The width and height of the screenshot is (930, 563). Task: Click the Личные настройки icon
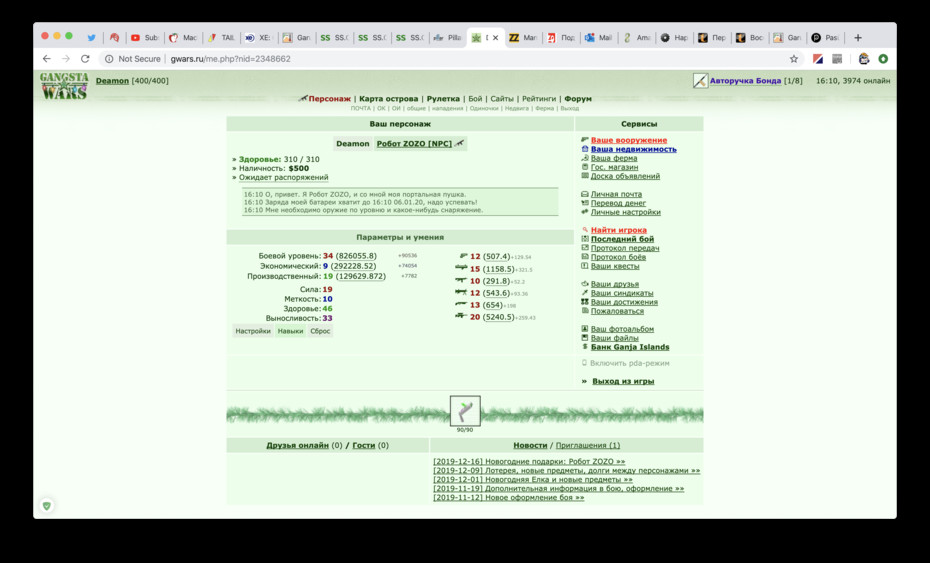(x=585, y=212)
